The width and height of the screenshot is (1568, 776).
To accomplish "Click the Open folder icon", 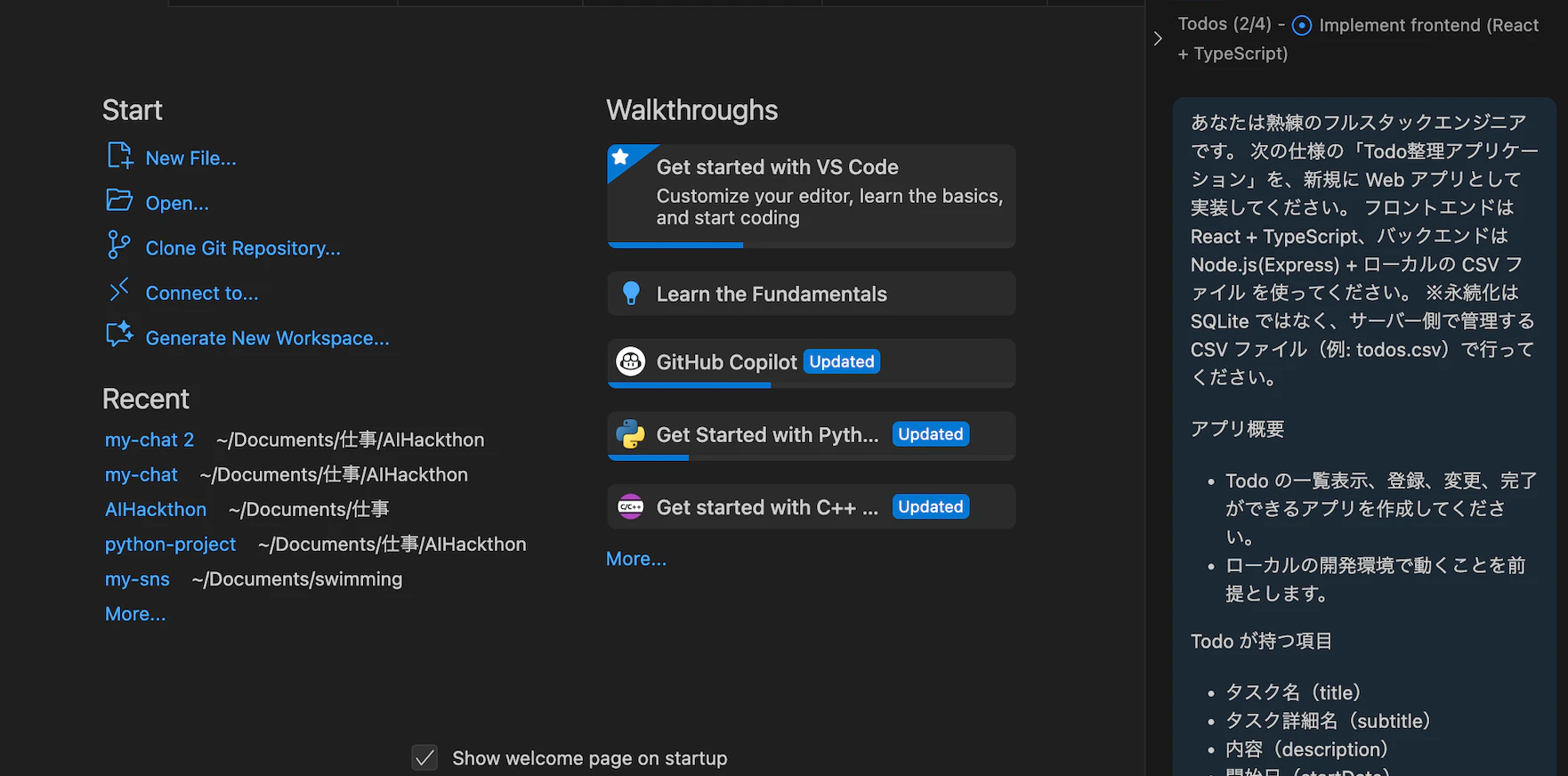I will 119,201.
